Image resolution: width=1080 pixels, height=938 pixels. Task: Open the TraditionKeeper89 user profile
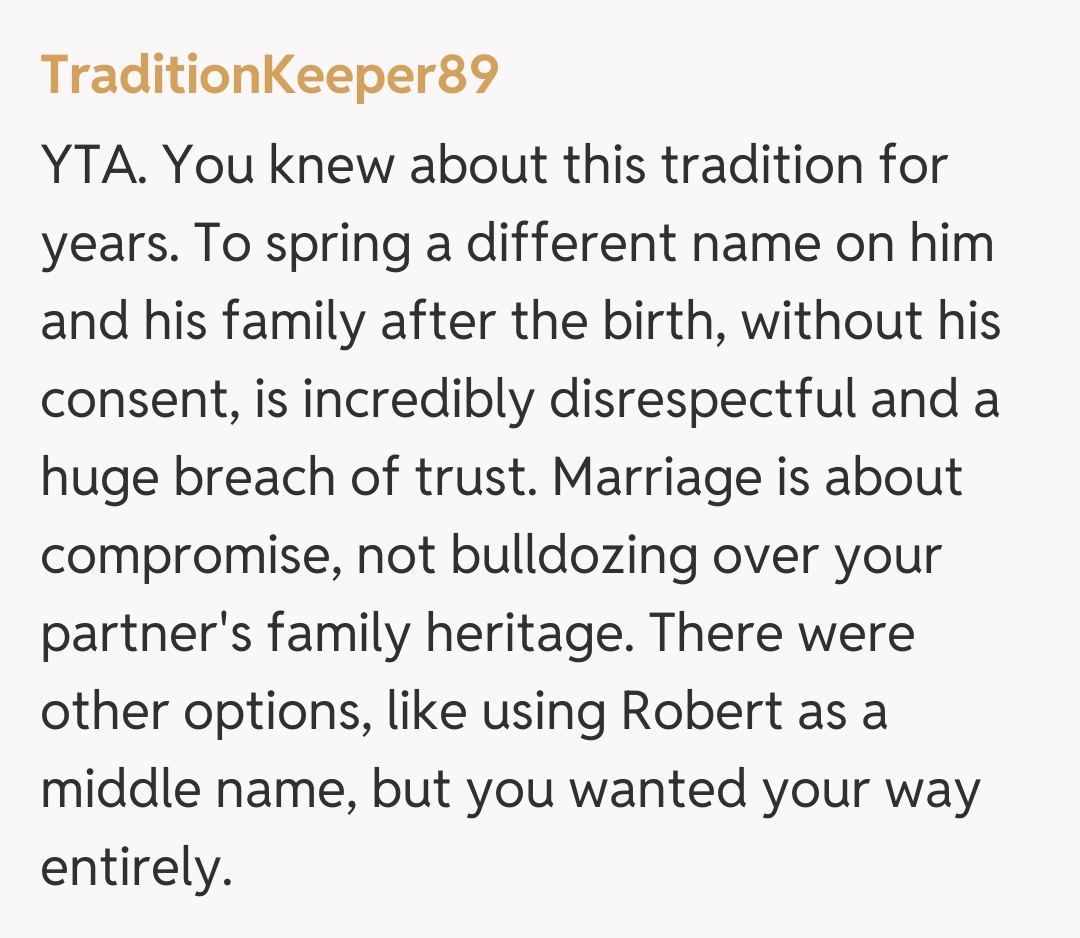pos(269,75)
